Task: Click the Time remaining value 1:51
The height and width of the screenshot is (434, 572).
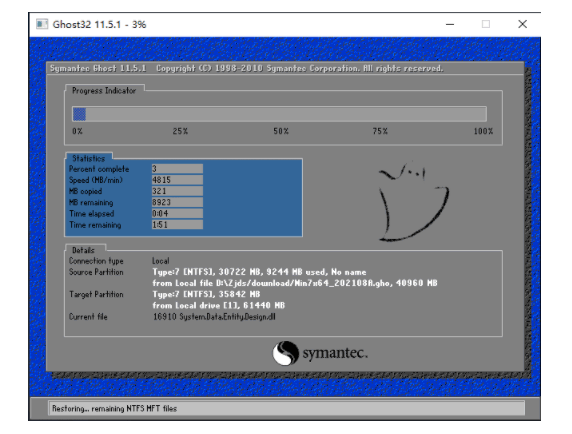Action: click(x=177, y=225)
